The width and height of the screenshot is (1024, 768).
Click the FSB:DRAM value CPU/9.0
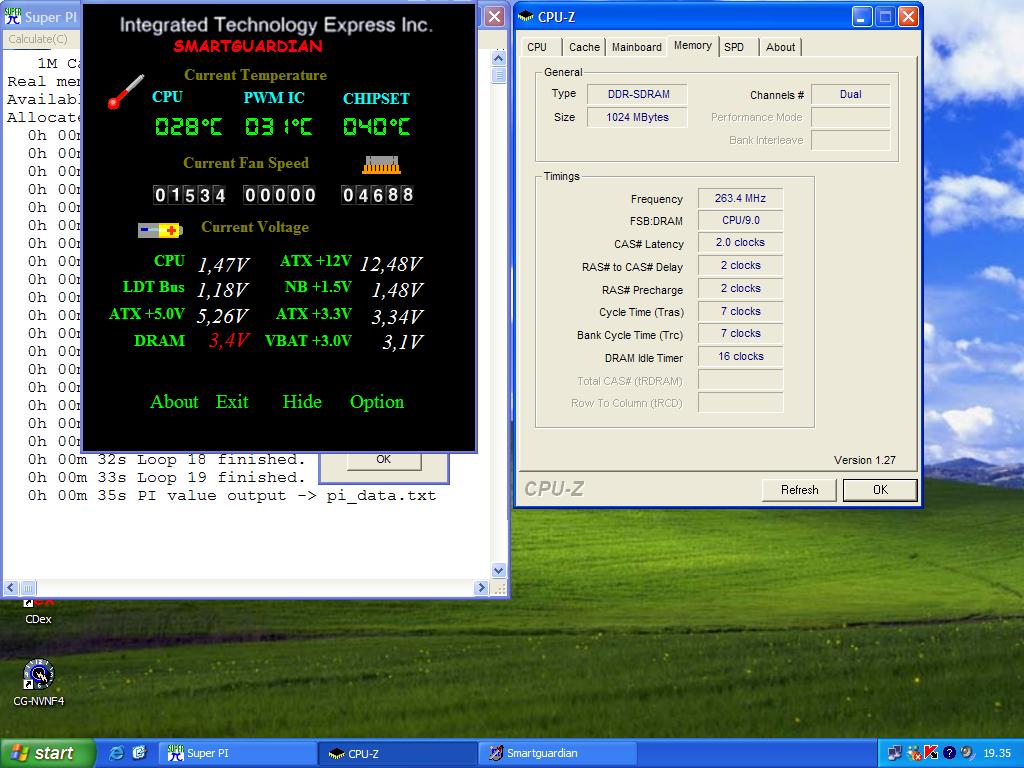point(740,220)
